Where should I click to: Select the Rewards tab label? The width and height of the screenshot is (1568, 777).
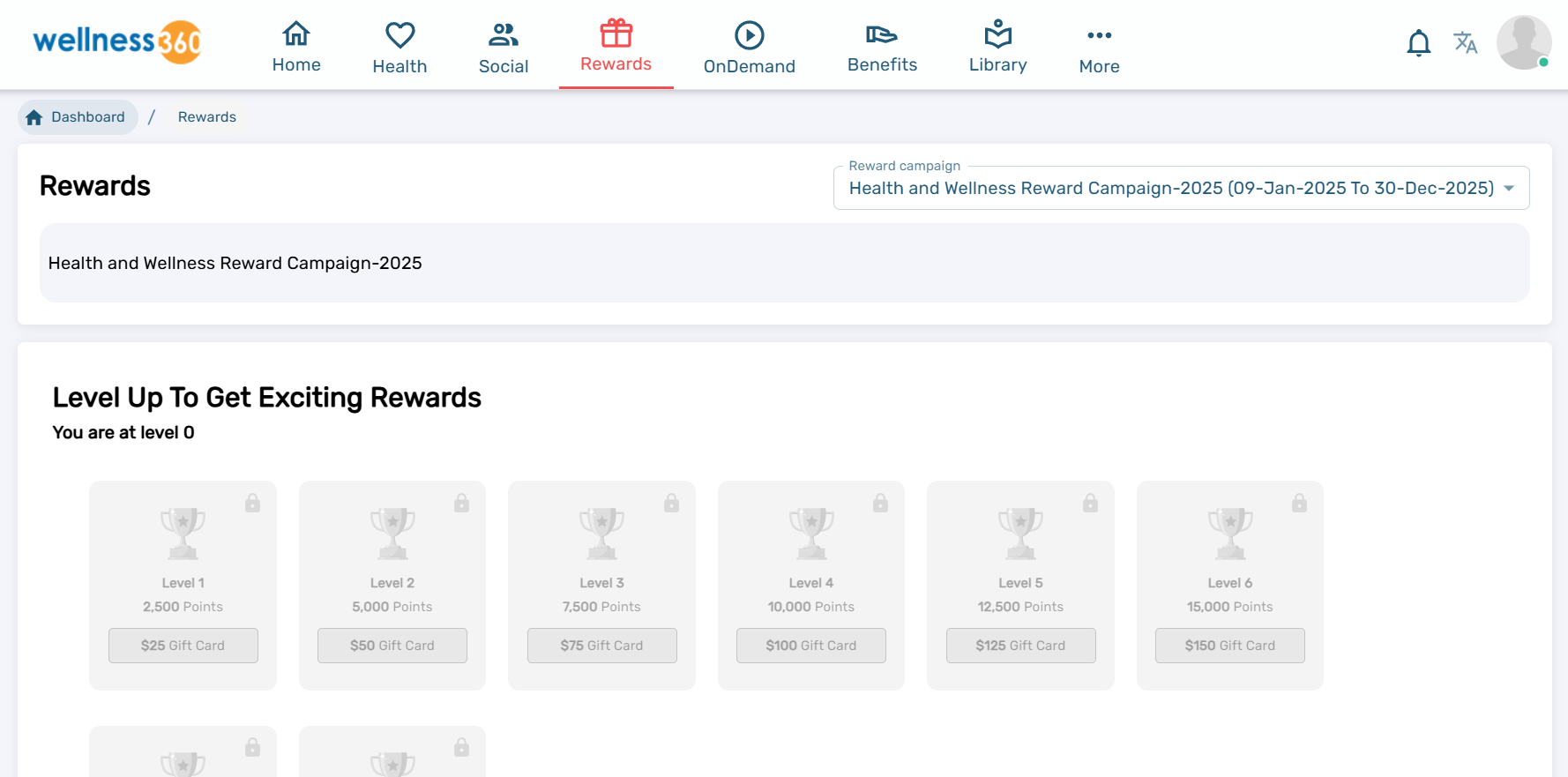tap(616, 64)
